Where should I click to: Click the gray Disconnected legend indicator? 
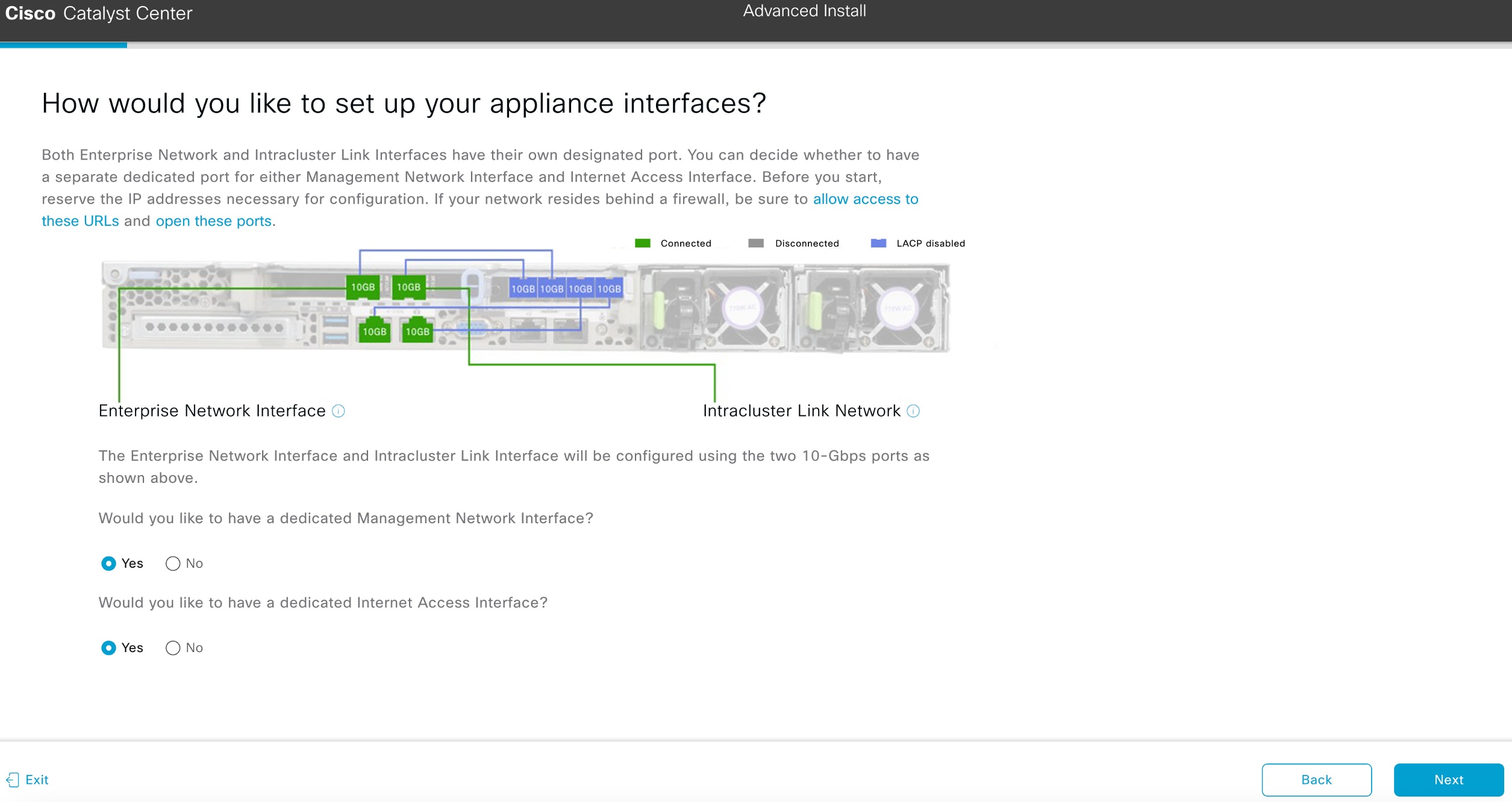coord(755,243)
